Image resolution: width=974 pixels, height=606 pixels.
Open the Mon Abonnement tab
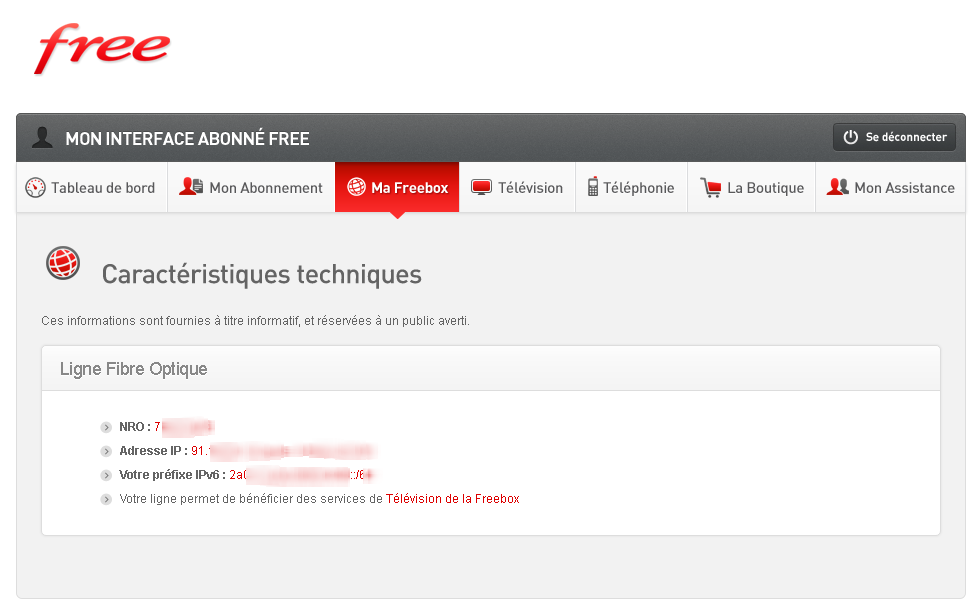(x=252, y=188)
